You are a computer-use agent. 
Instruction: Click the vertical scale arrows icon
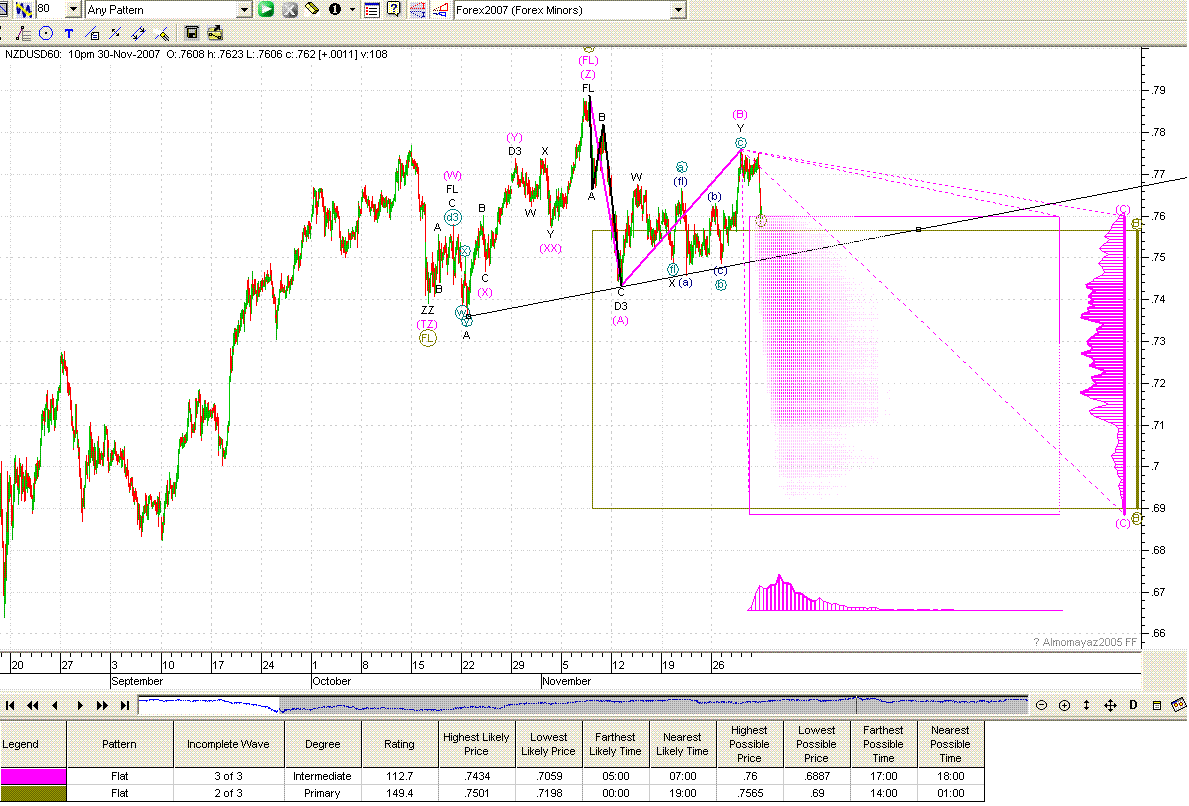1087,705
